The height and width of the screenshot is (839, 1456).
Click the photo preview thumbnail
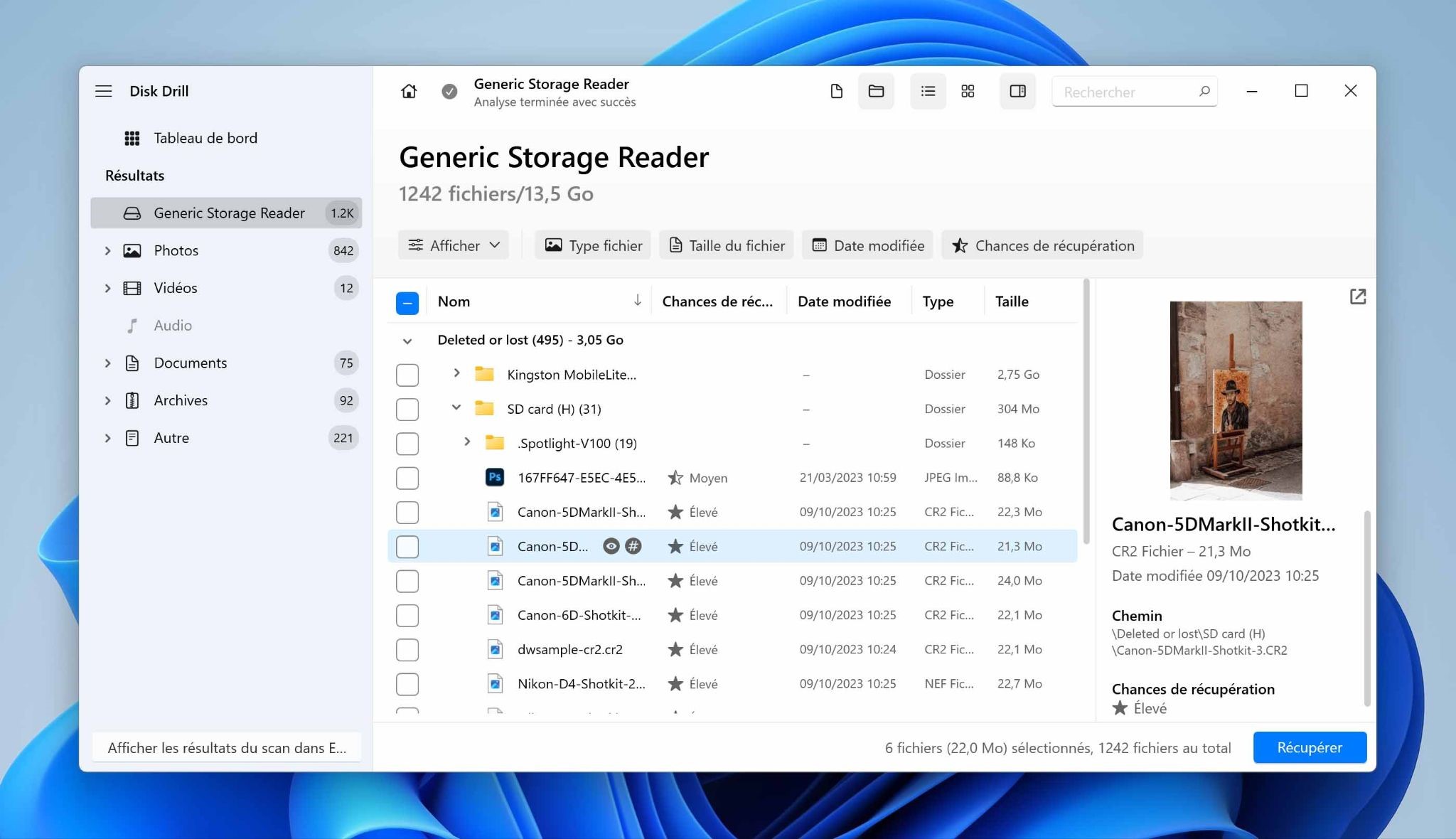pyautogui.click(x=1236, y=400)
